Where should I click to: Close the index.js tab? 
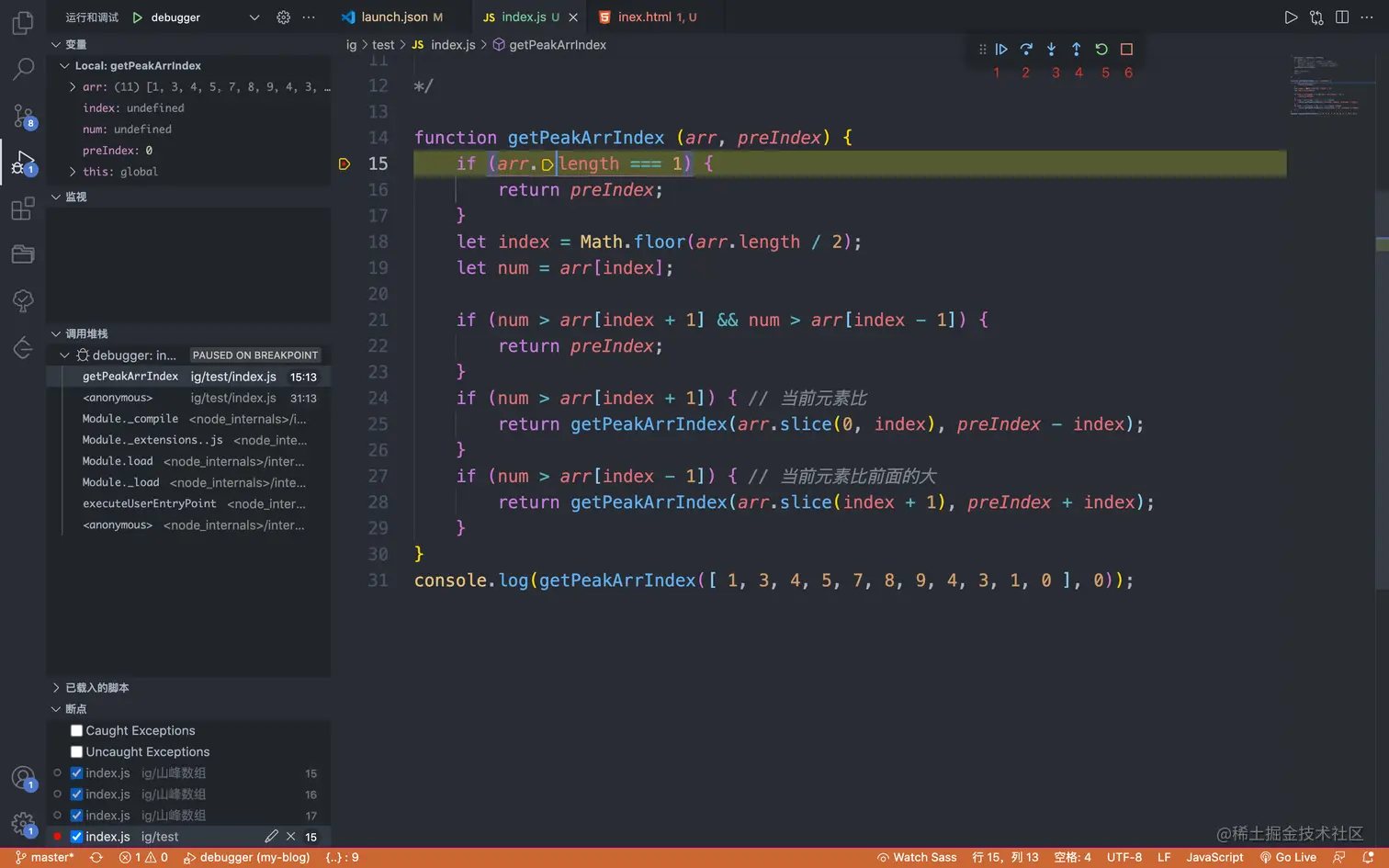[573, 17]
